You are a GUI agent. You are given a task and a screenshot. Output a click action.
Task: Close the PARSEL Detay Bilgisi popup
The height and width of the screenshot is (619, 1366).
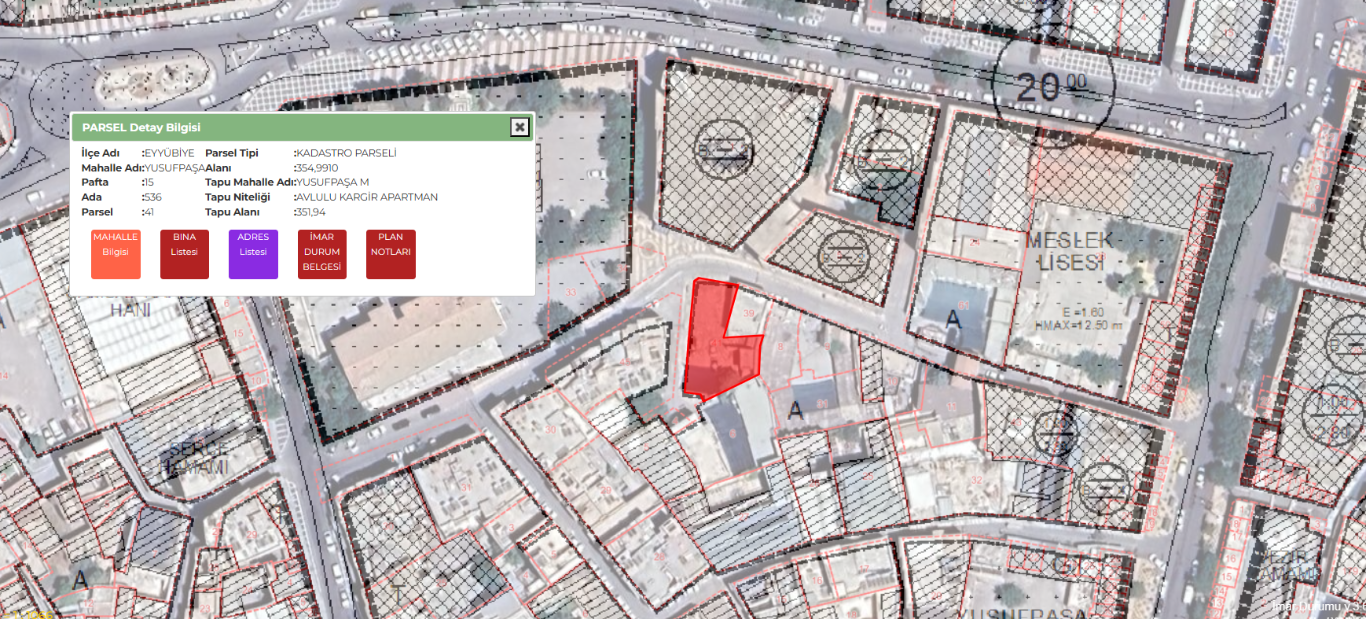click(x=519, y=127)
